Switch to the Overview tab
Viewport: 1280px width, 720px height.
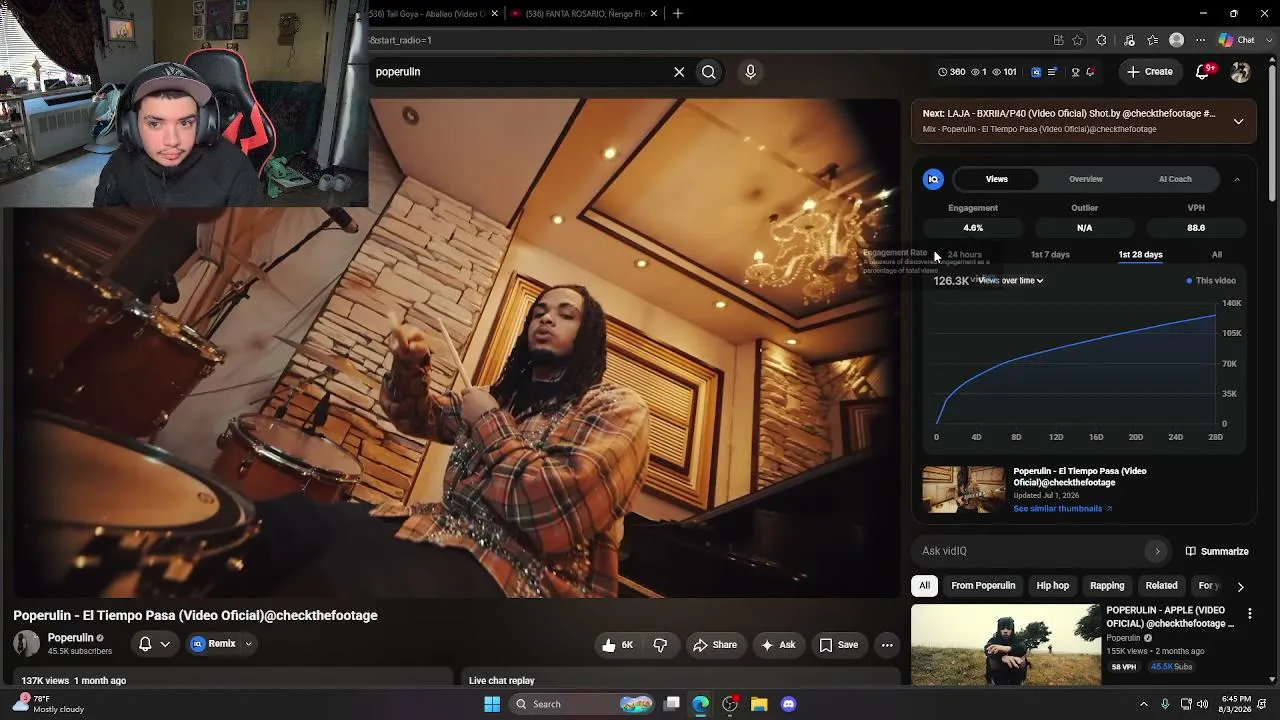point(1086,179)
